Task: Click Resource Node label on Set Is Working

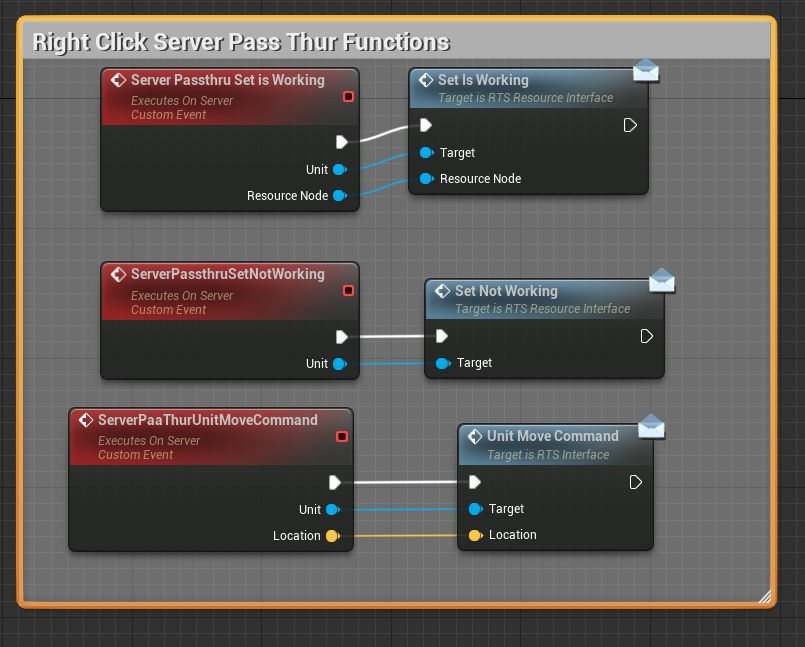Action: (481, 179)
